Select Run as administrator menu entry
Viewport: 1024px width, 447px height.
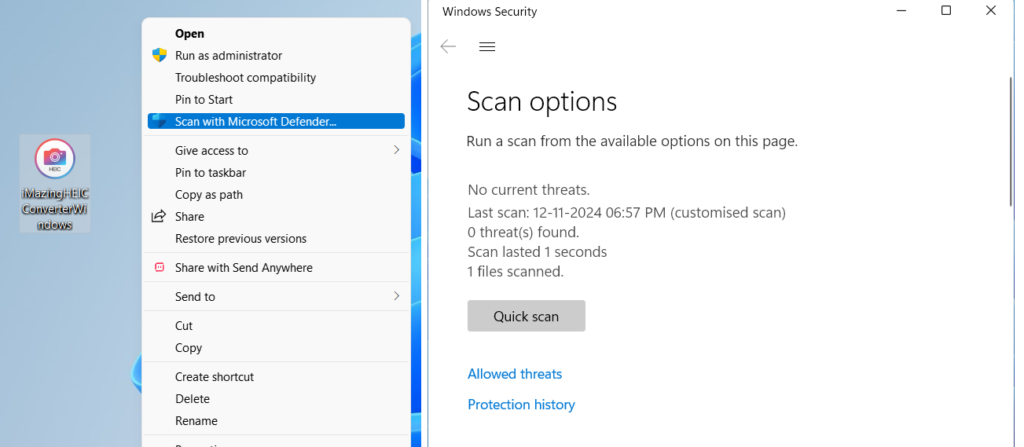coord(229,56)
